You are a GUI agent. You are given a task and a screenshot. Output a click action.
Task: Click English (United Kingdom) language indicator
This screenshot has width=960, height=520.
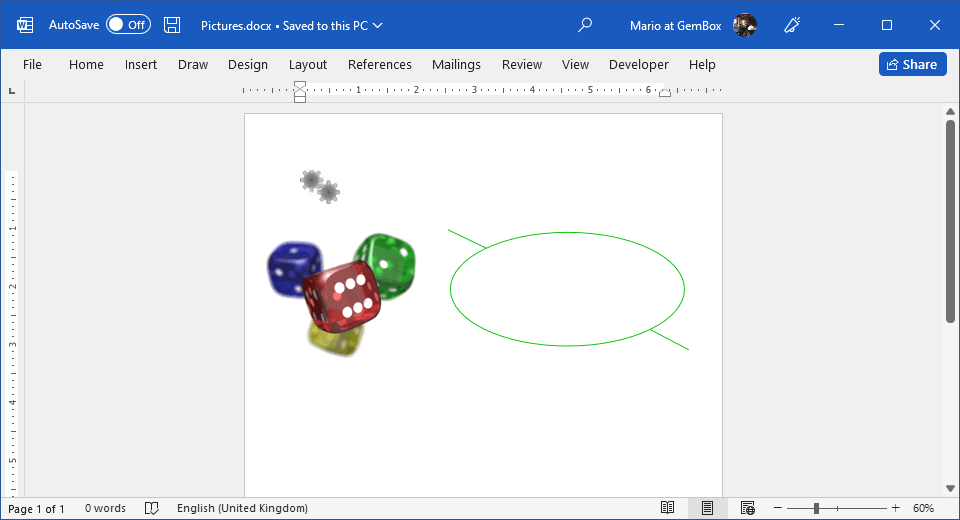pyautogui.click(x=242, y=508)
